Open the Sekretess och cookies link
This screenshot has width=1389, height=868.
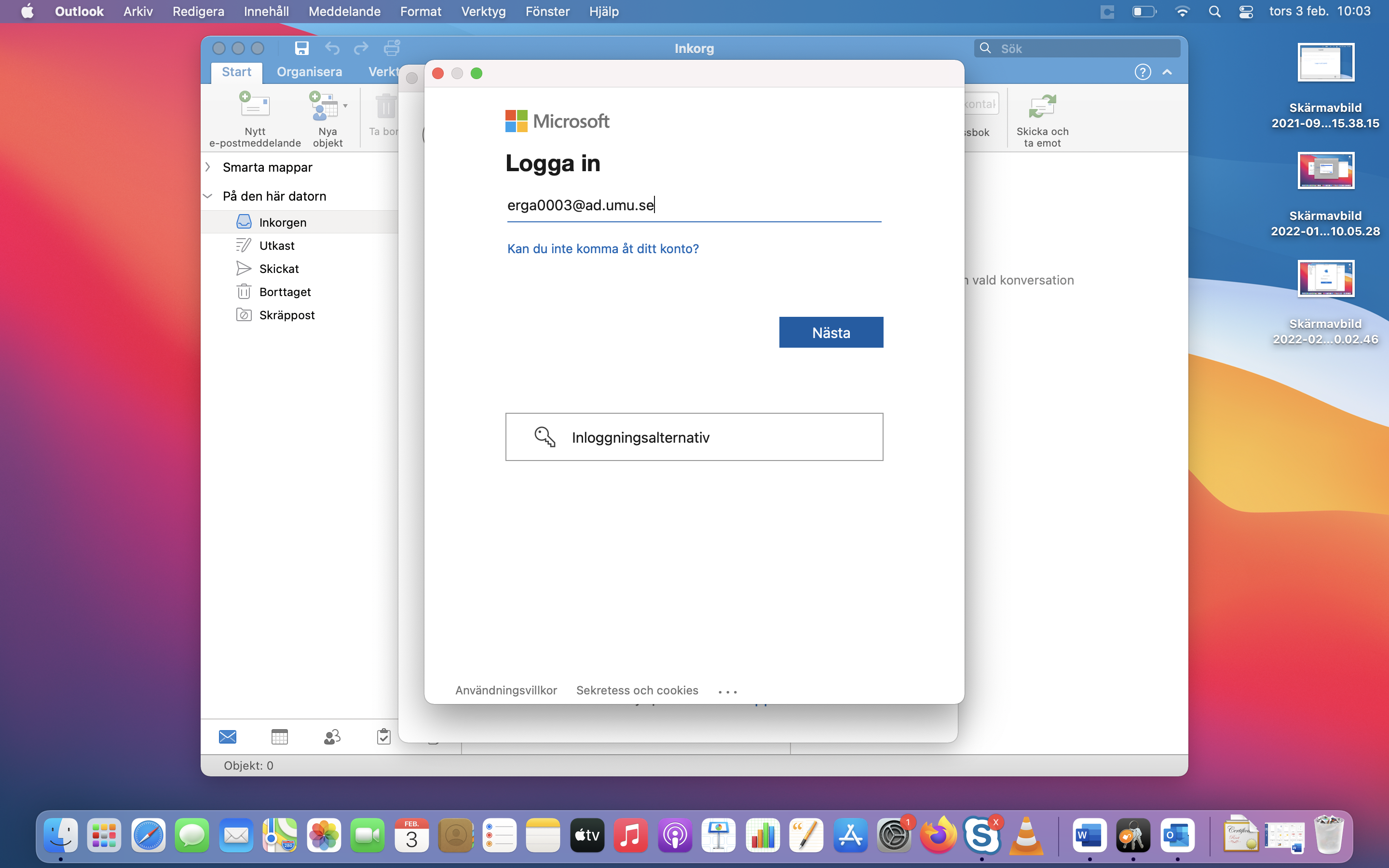point(637,690)
